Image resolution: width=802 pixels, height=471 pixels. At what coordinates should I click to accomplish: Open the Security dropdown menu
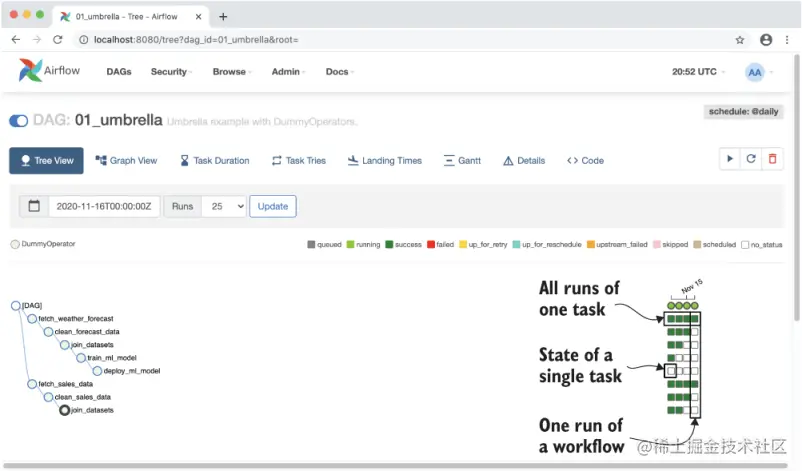171,72
